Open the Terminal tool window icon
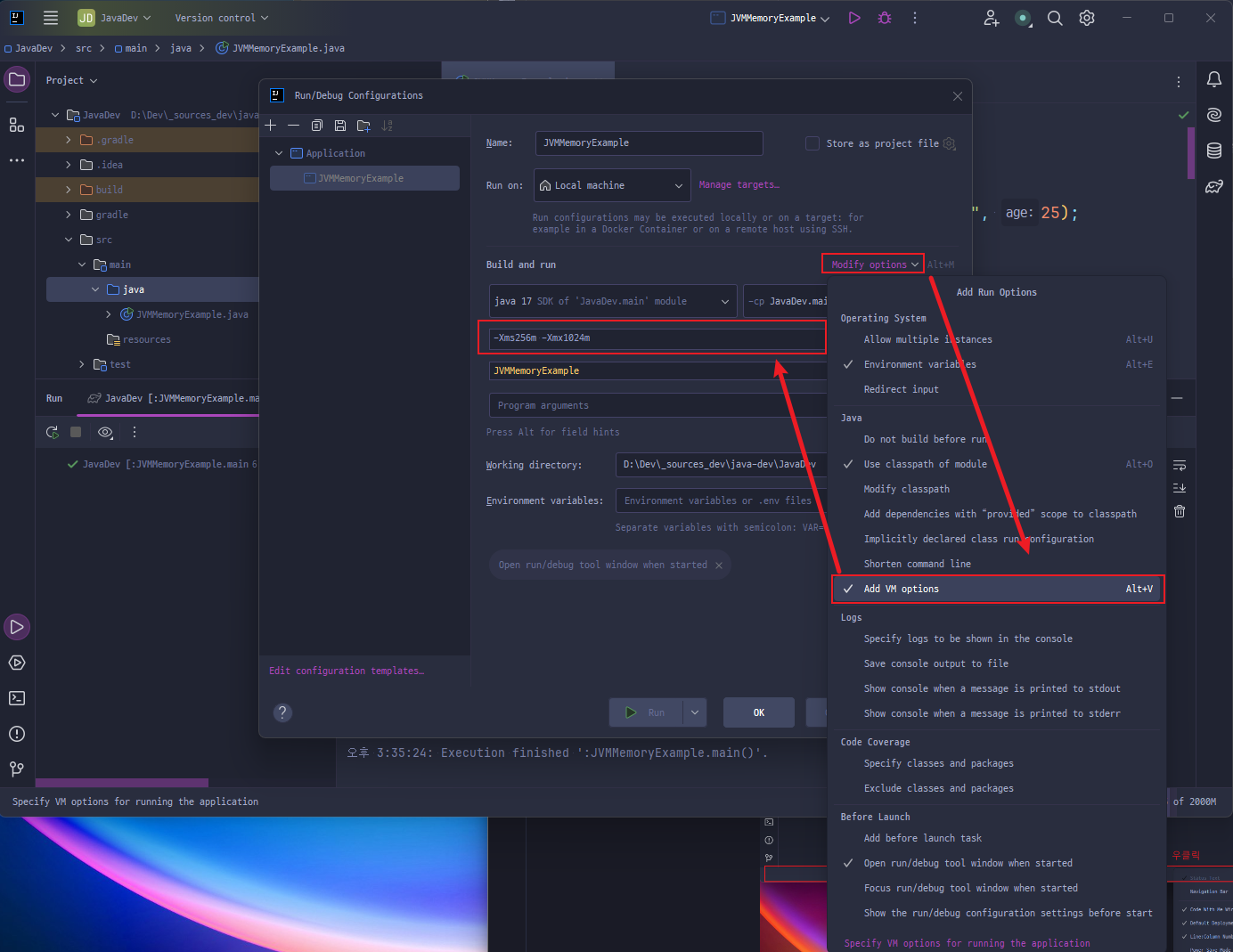 pos(16,698)
